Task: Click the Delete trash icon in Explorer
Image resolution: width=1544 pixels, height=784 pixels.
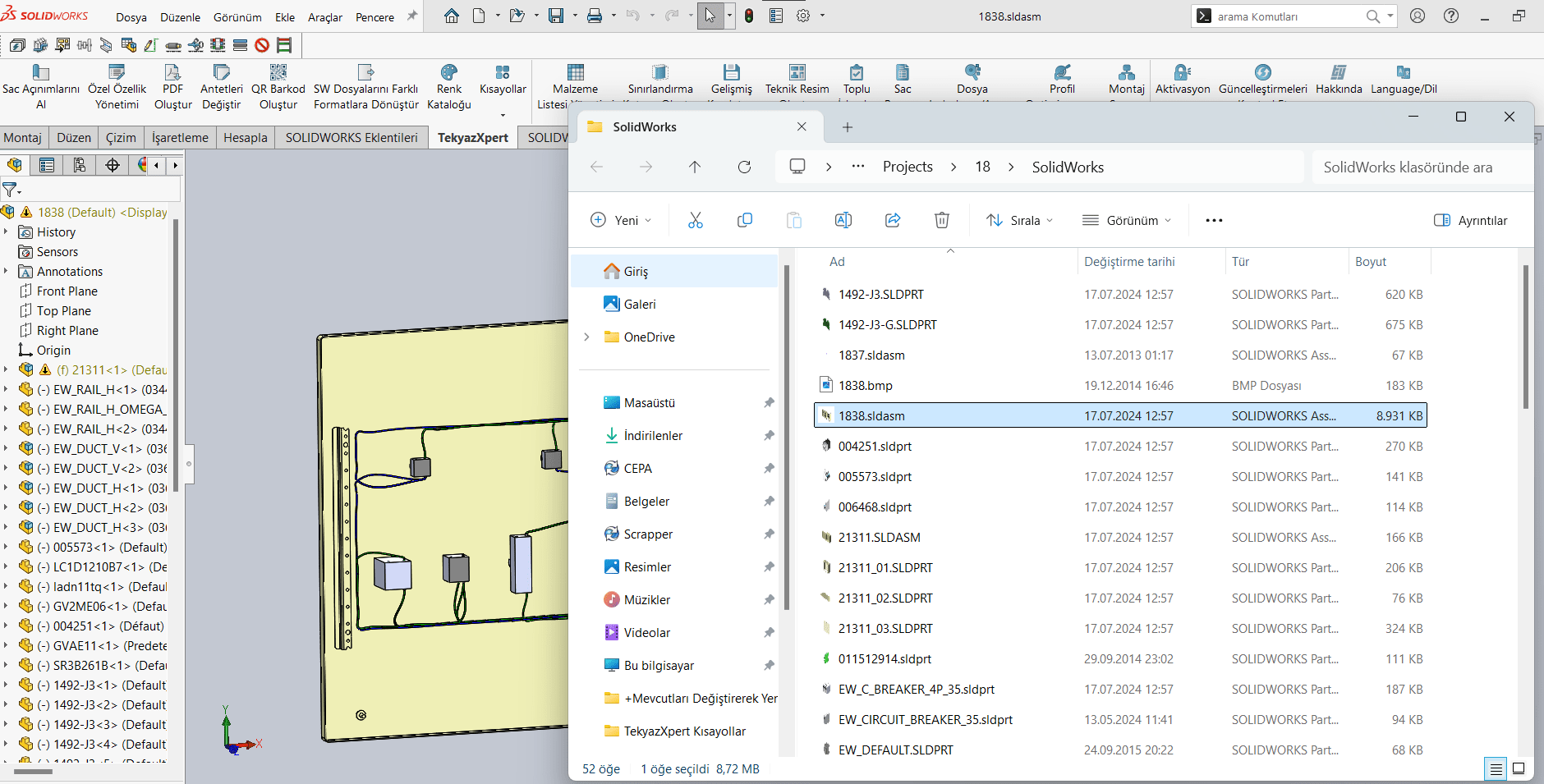Action: click(x=942, y=220)
